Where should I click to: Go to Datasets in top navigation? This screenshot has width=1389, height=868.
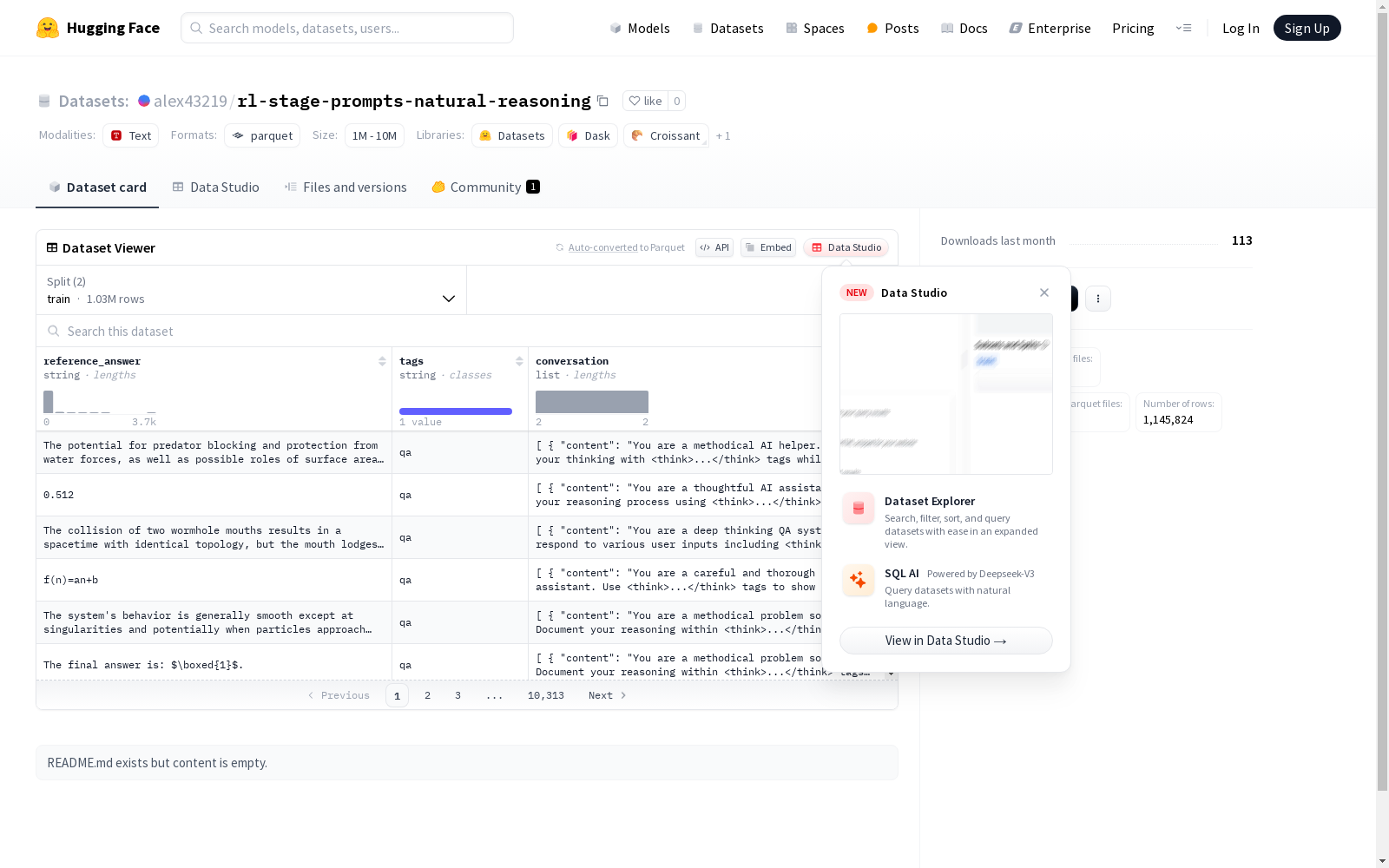pos(727,28)
